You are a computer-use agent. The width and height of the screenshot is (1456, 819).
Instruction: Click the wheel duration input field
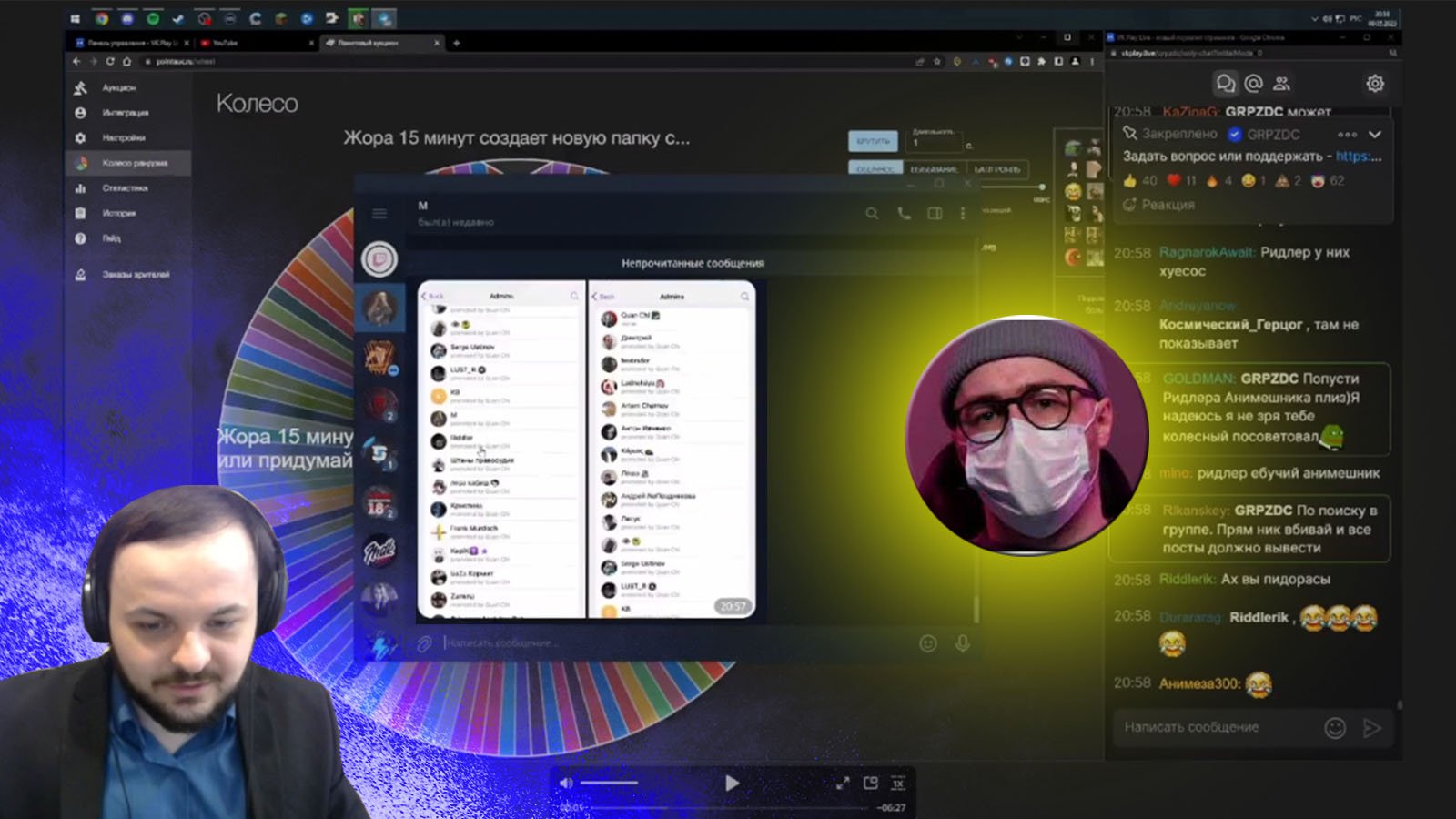[935, 143]
